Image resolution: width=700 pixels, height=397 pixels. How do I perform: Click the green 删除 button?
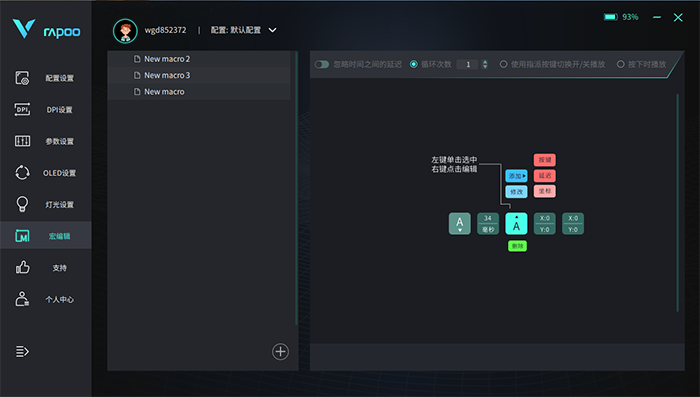click(x=517, y=246)
